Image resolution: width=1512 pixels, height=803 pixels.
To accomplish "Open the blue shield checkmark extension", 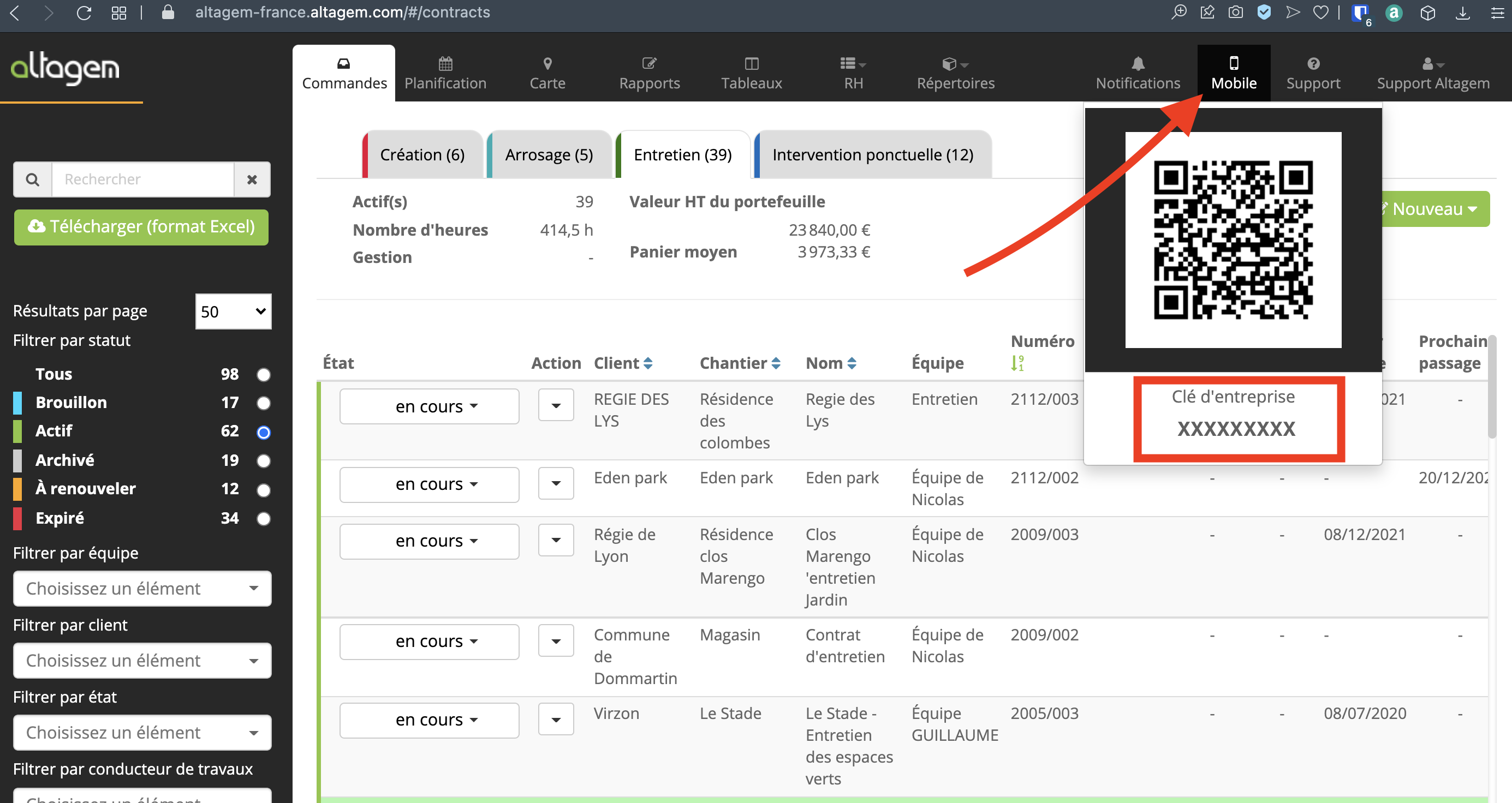I will pos(1264,13).
